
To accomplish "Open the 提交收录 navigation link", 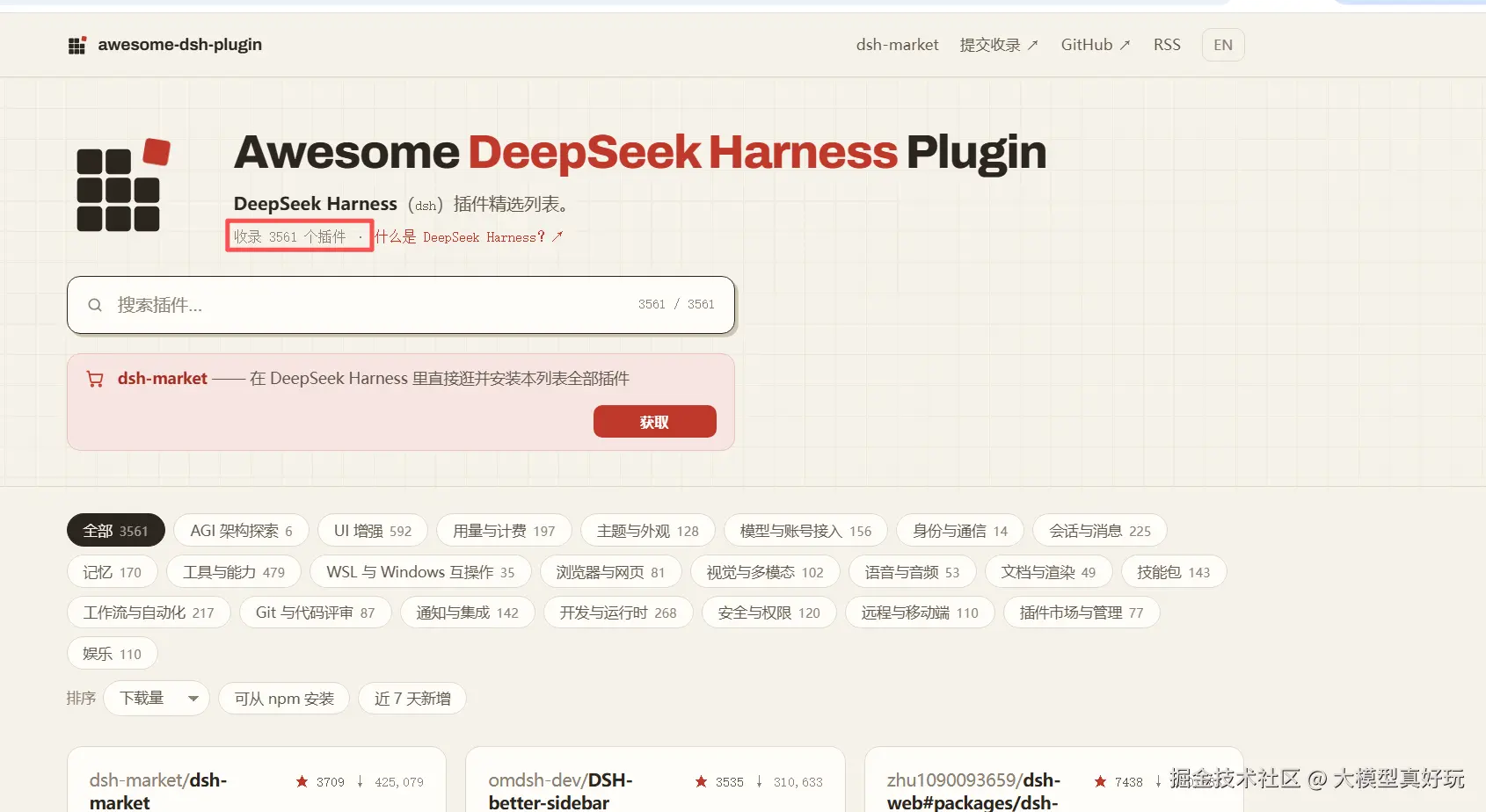I will tap(999, 45).
